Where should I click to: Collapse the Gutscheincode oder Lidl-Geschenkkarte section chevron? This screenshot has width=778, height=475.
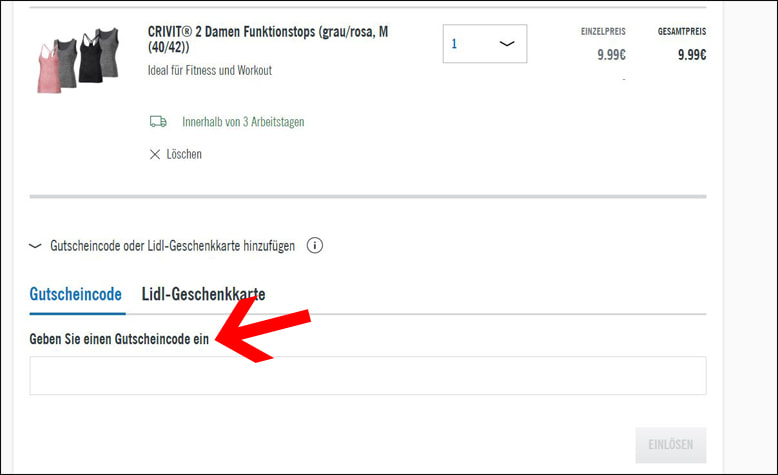[x=35, y=246]
